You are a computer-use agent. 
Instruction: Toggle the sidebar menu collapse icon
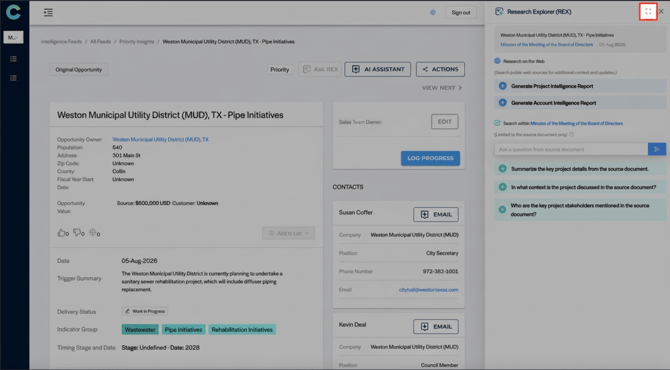coord(48,12)
